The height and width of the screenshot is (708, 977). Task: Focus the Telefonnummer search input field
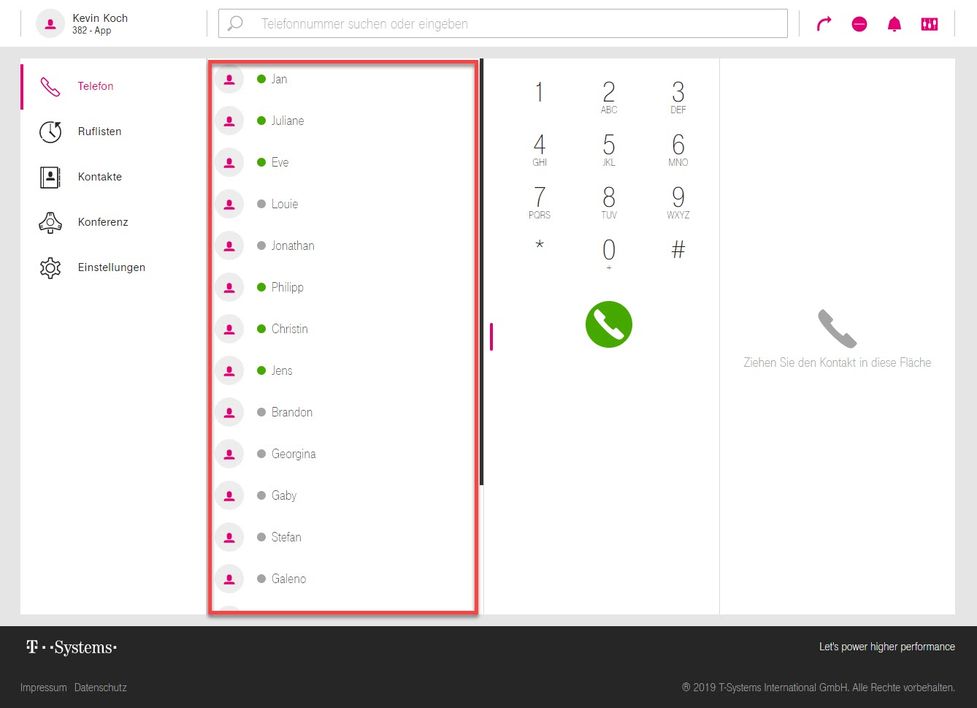[x=503, y=24]
